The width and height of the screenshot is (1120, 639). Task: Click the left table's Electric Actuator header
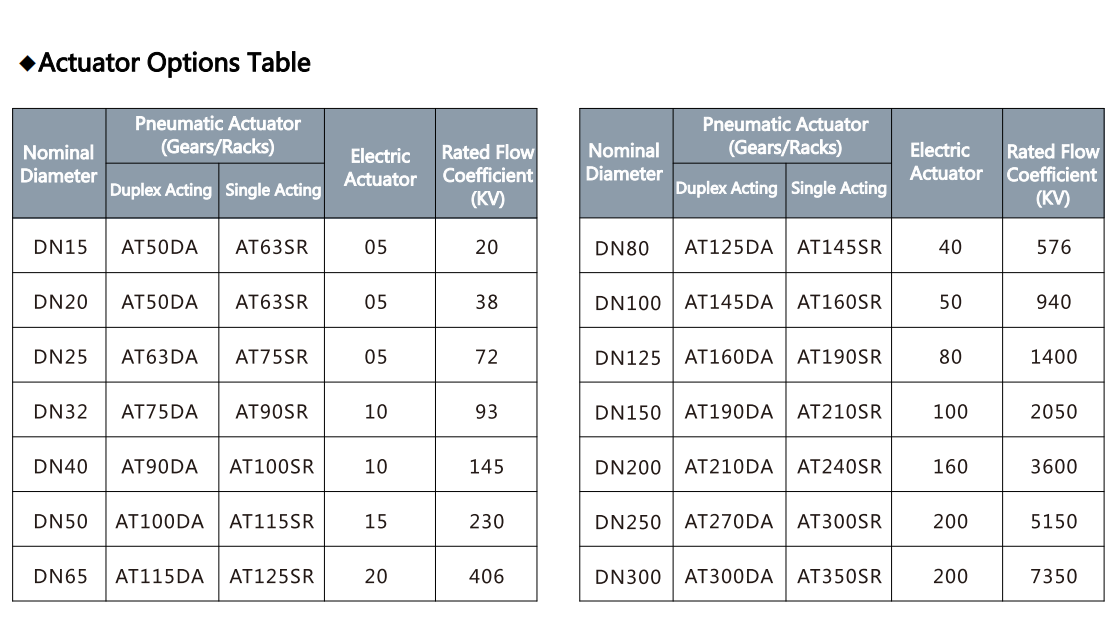pos(380,167)
